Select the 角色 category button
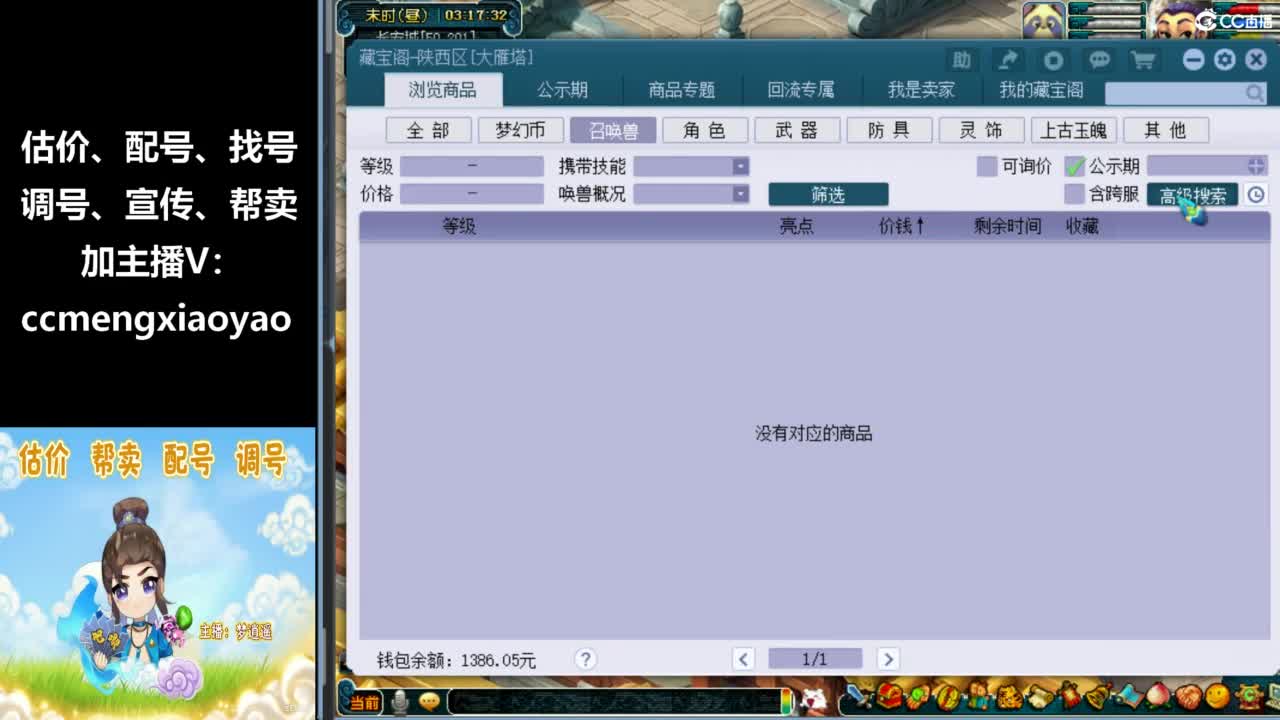 coord(705,130)
